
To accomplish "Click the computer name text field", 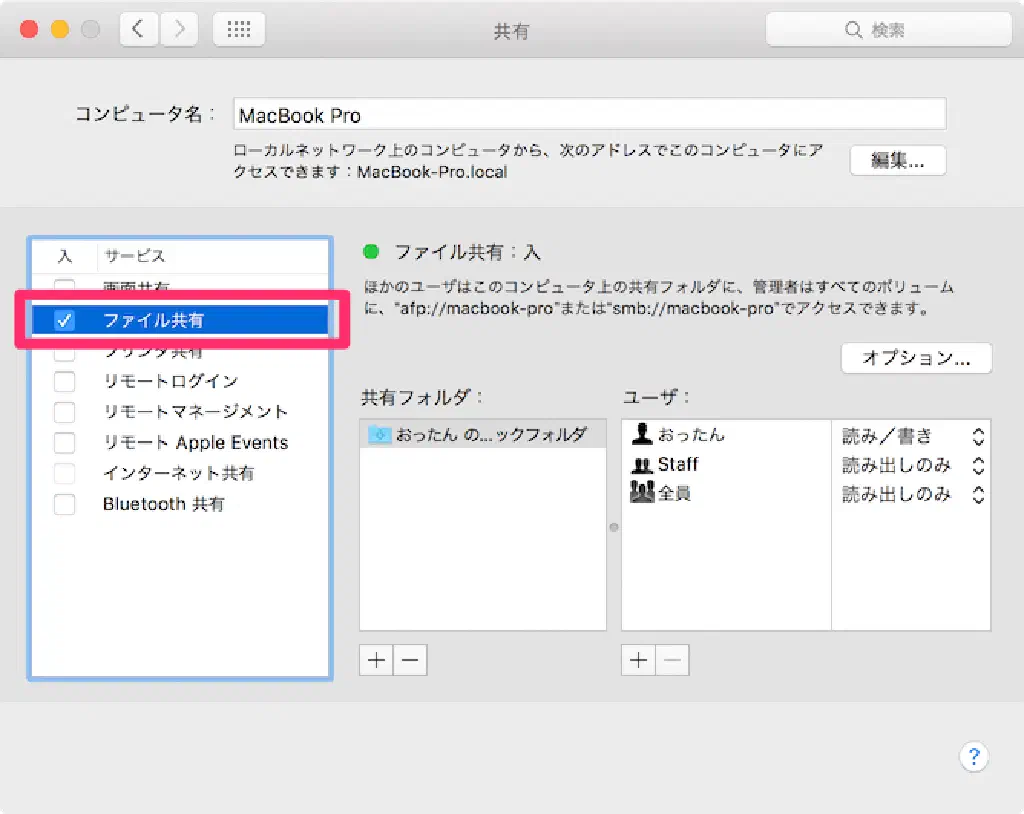I will [x=589, y=115].
